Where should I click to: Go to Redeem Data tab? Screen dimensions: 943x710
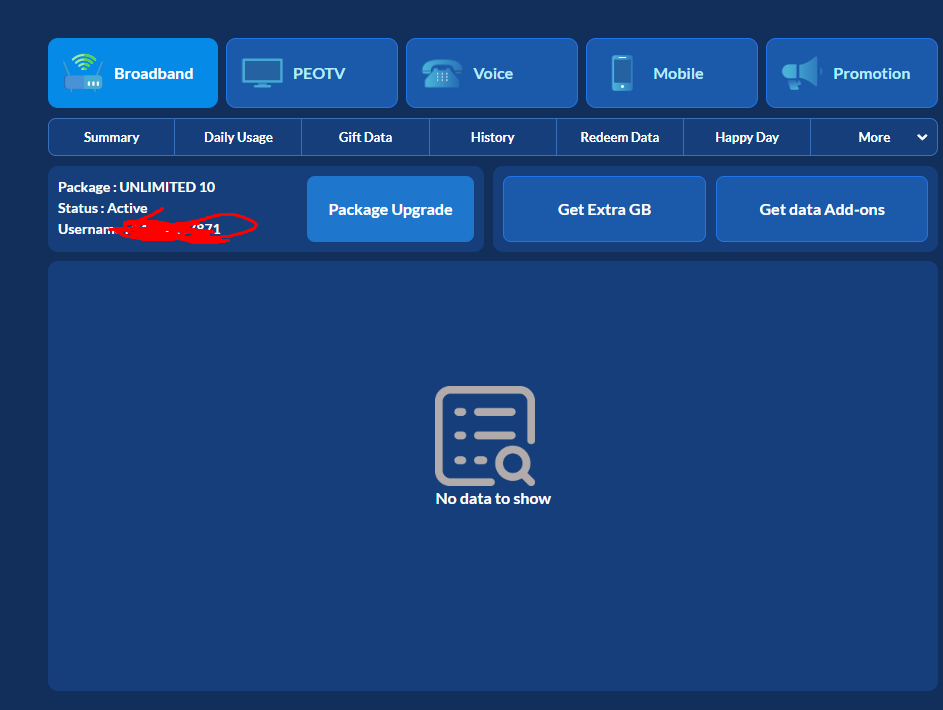tap(619, 137)
